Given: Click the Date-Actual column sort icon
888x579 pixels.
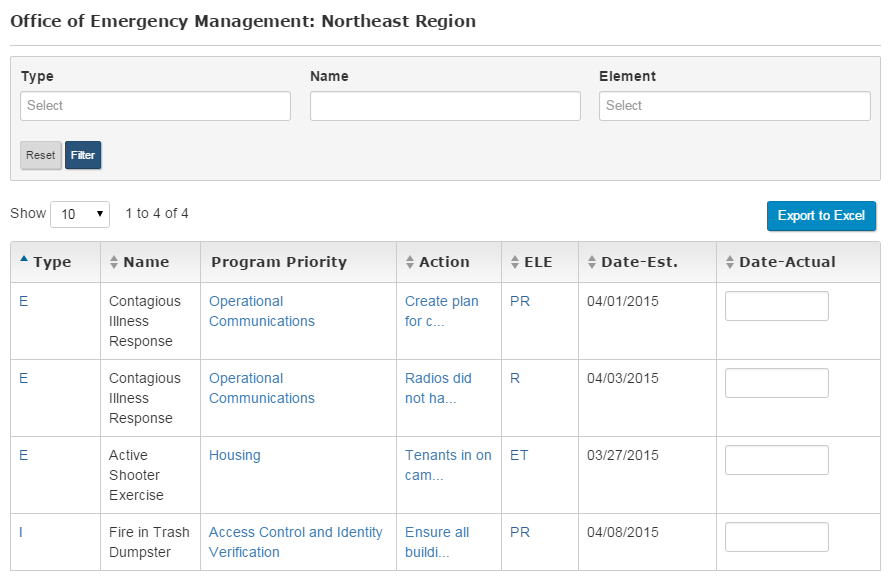Looking at the screenshot, I should coord(730,262).
